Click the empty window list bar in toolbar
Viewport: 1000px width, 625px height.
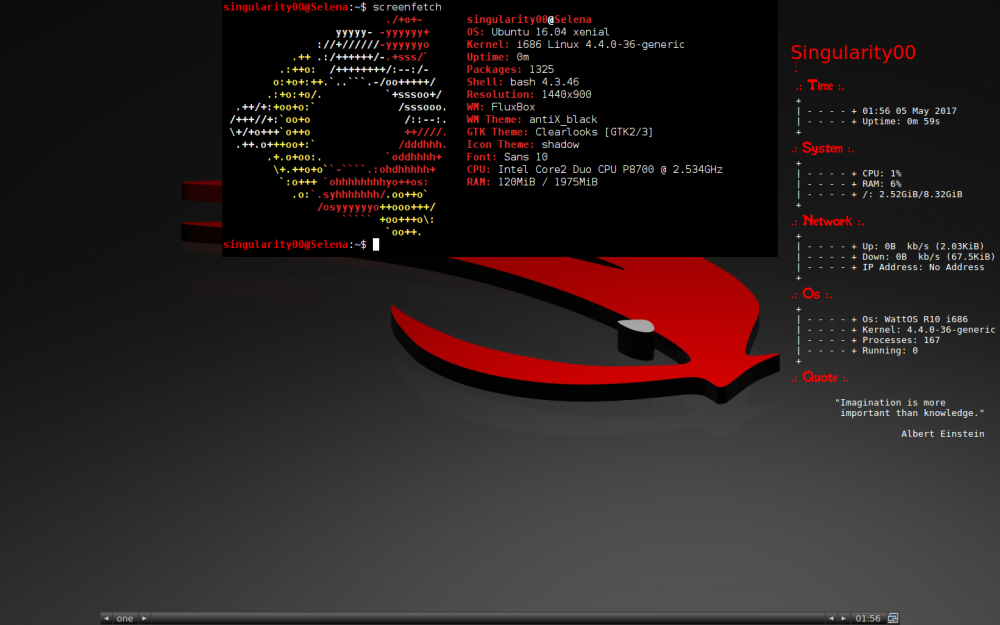pos(487,618)
